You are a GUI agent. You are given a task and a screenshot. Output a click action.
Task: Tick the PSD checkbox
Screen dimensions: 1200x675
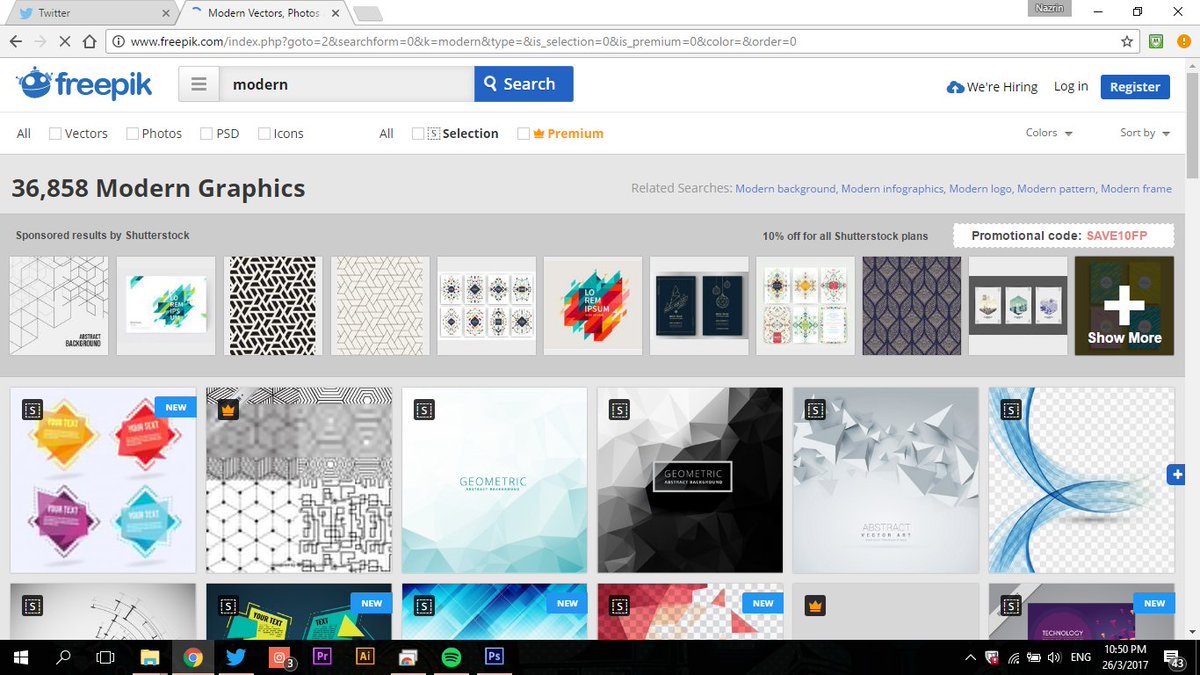206,133
